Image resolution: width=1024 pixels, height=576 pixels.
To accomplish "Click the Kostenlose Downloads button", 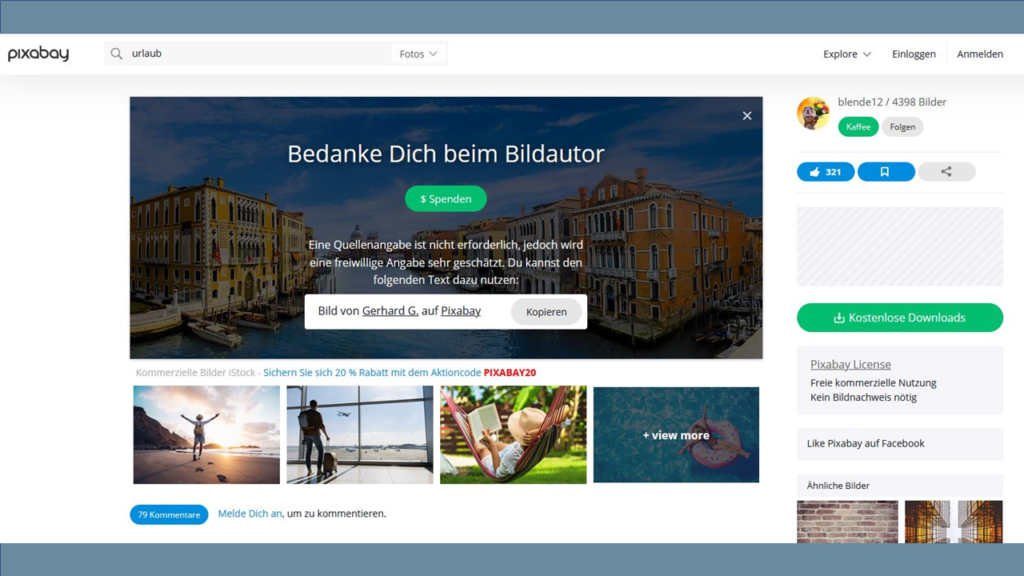I will click(x=899, y=318).
